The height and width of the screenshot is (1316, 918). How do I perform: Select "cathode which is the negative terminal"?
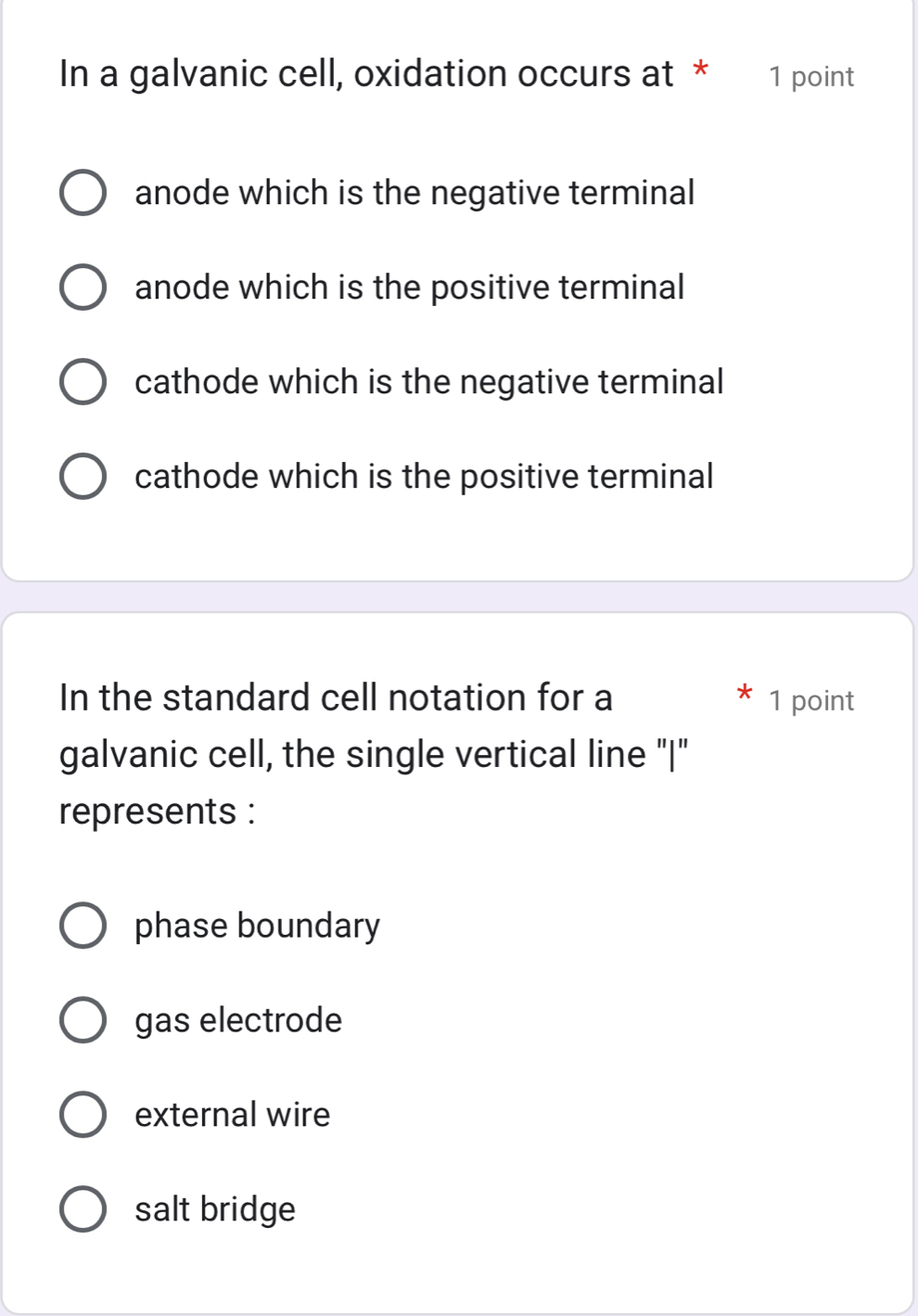pyautogui.click(x=84, y=382)
